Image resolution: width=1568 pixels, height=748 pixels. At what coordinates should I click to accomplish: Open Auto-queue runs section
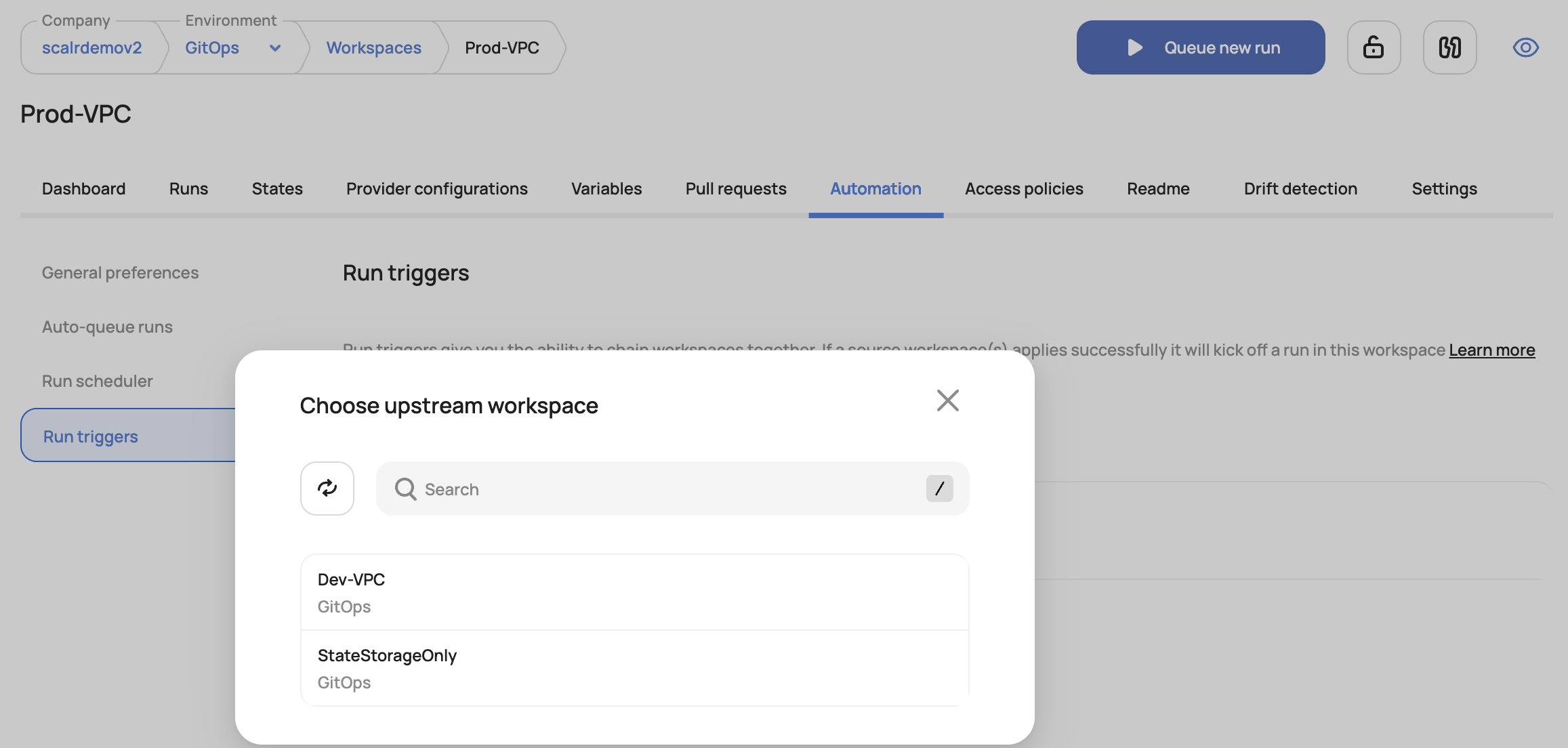click(x=107, y=327)
